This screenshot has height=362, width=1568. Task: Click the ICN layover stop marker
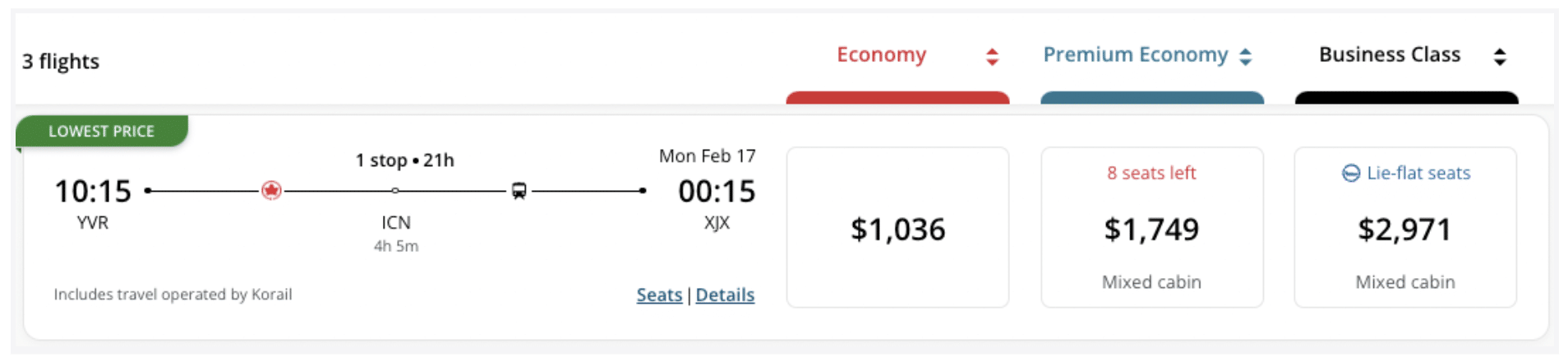395,191
